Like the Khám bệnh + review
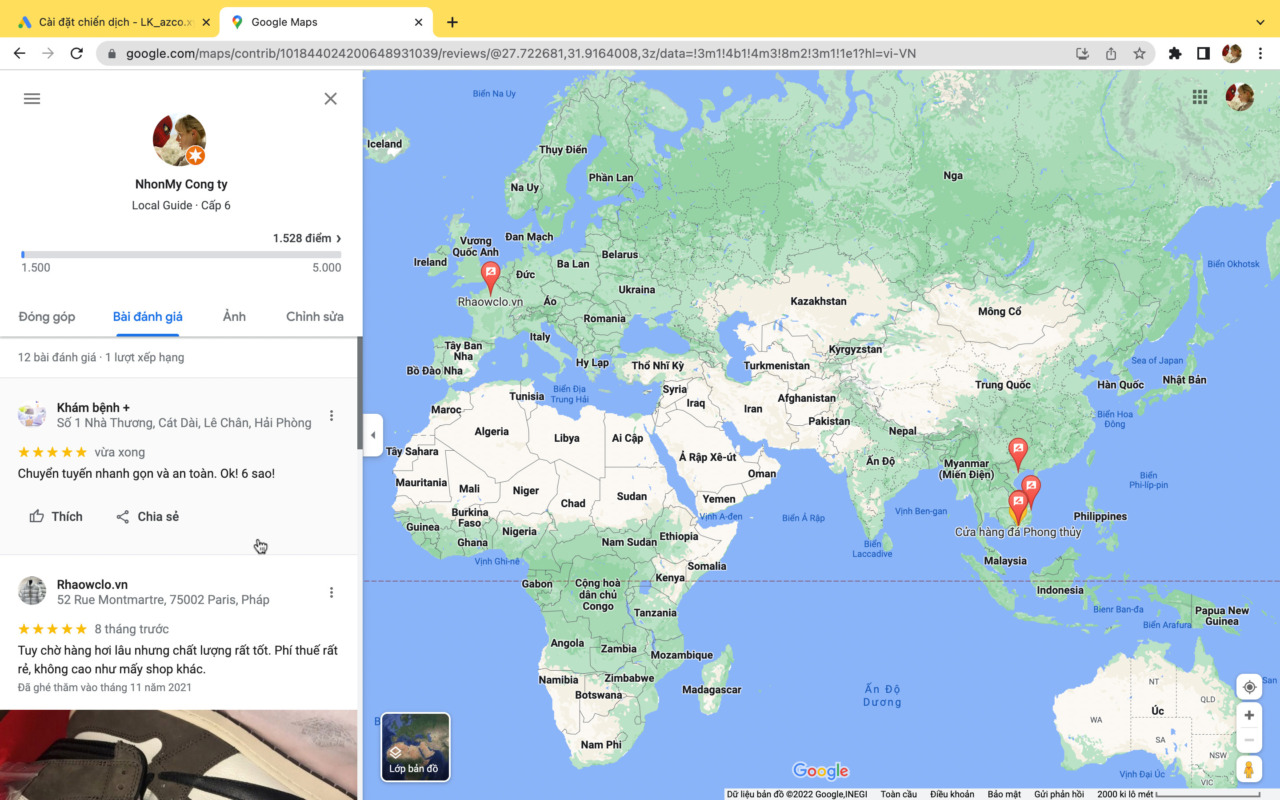1280x800 pixels. pos(56,517)
